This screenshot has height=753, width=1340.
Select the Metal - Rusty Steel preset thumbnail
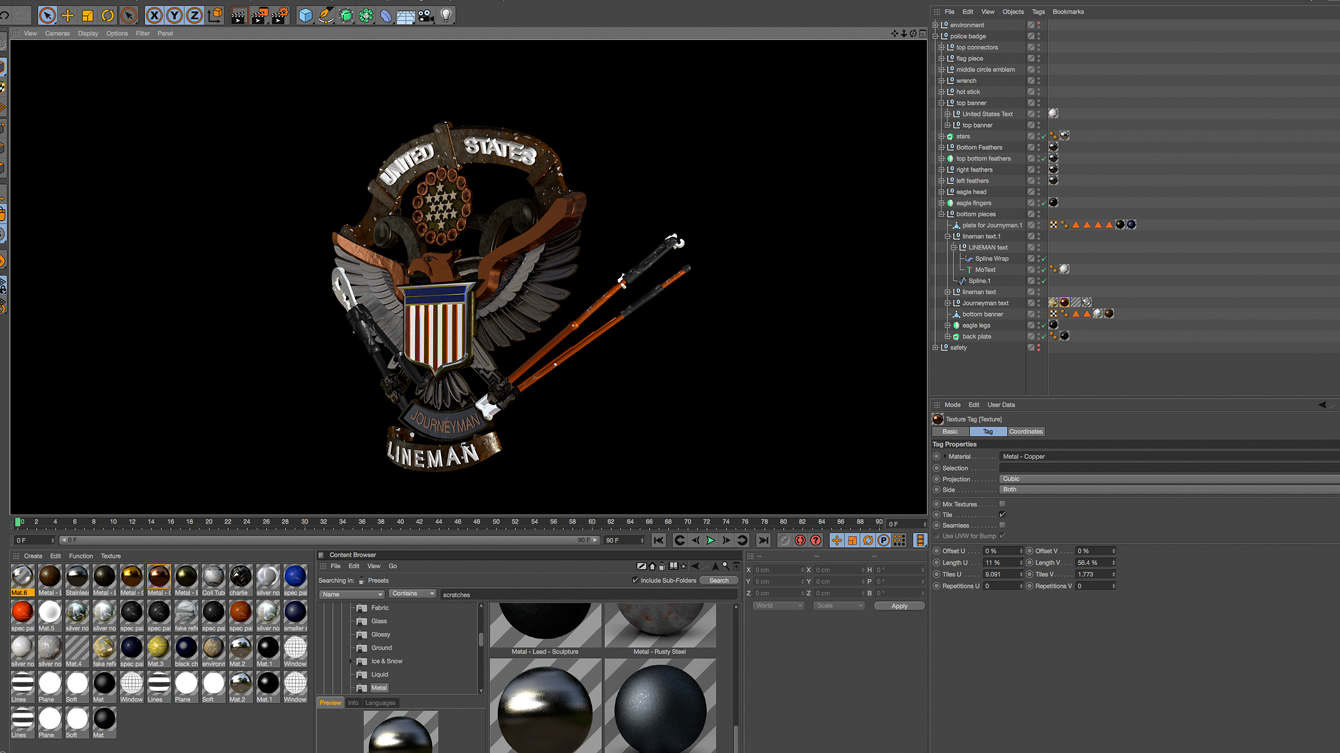660,624
